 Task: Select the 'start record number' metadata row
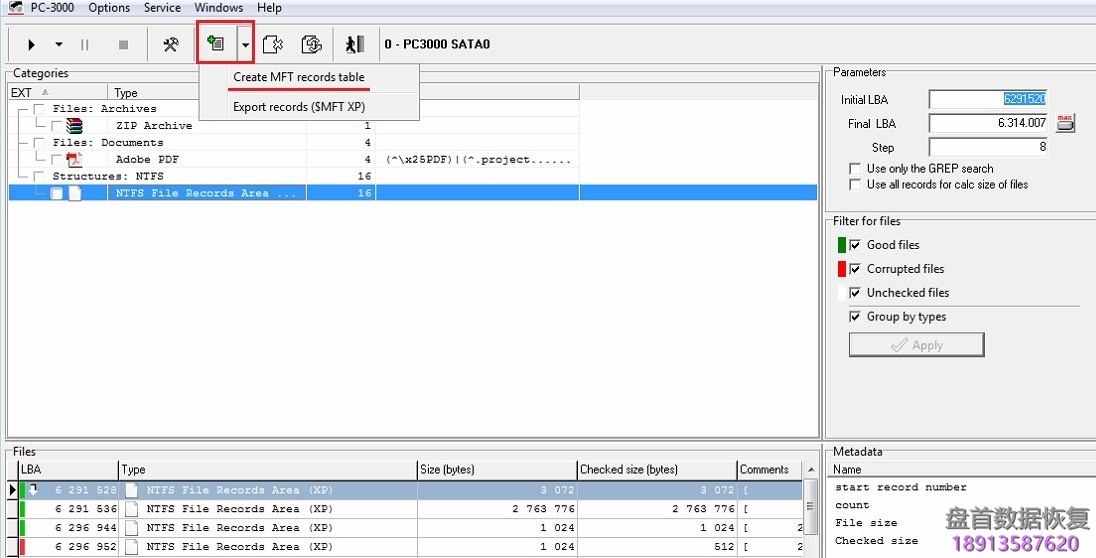pos(901,487)
